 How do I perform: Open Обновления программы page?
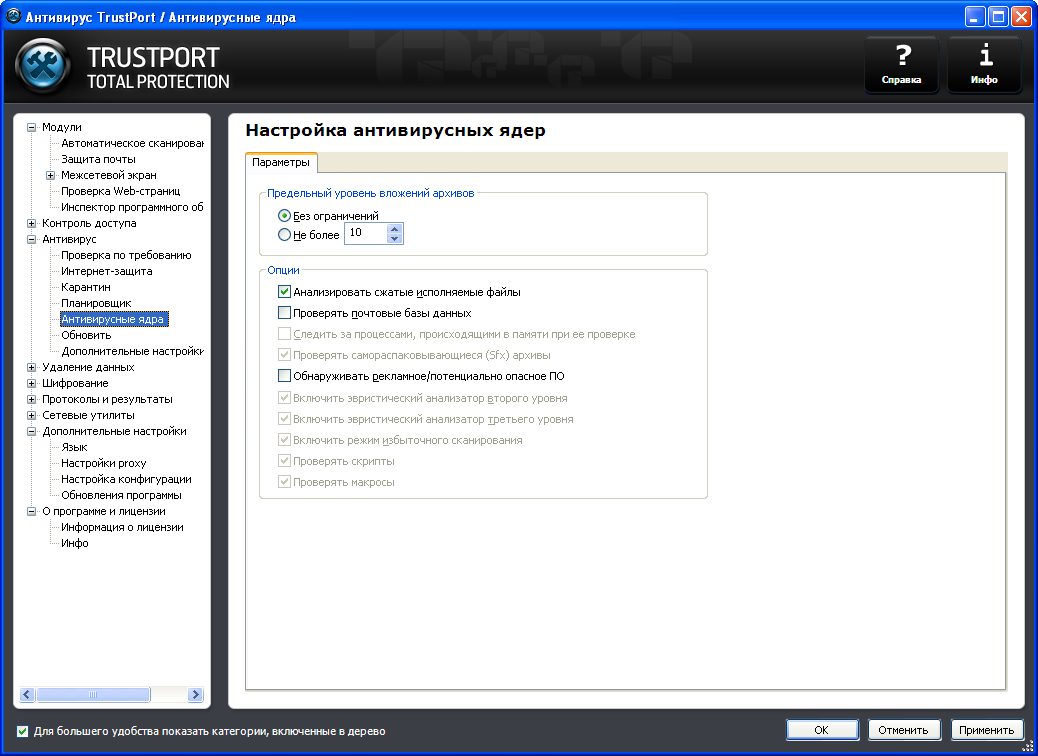pos(121,495)
